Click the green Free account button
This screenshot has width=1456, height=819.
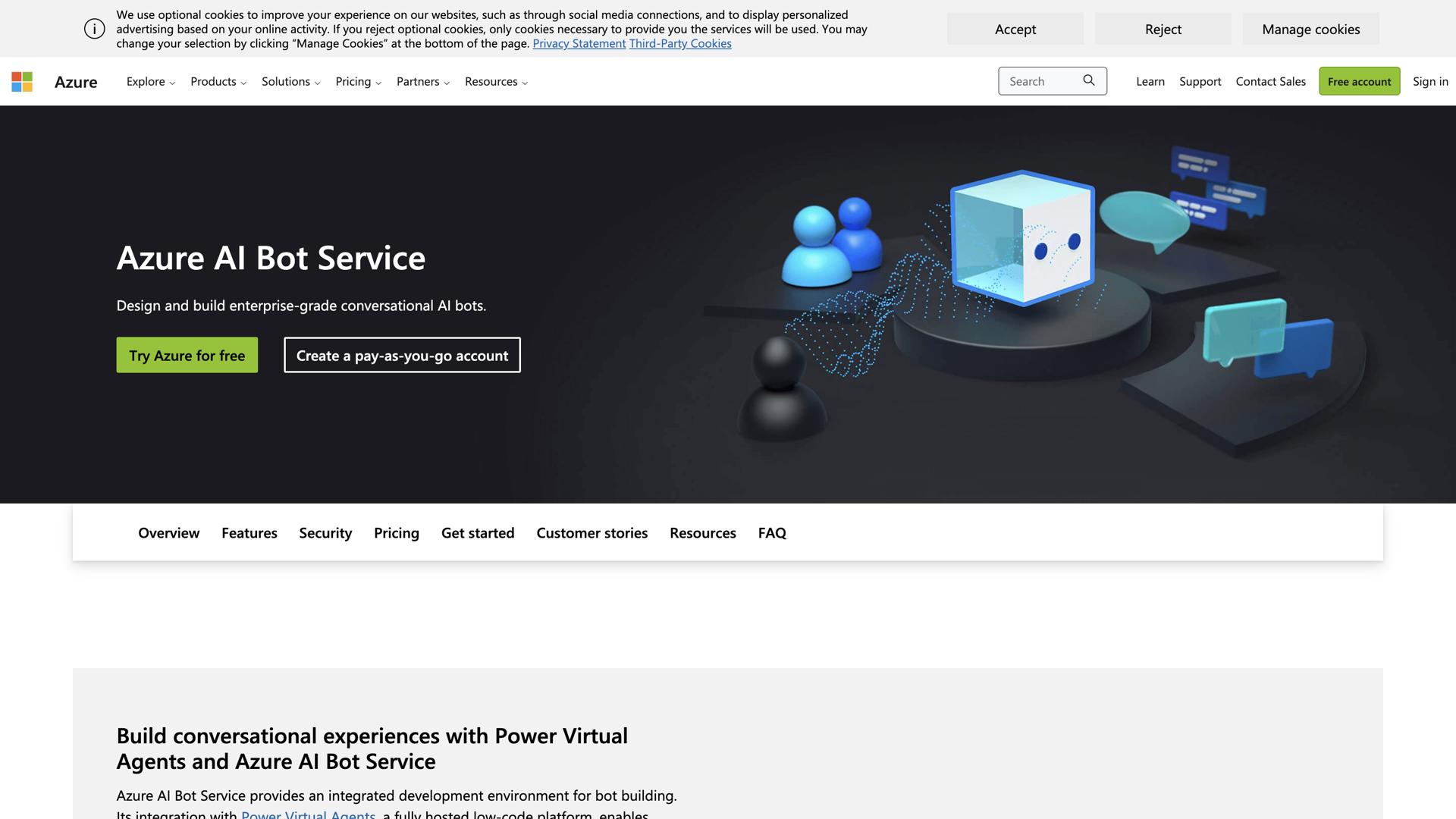point(1359,81)
